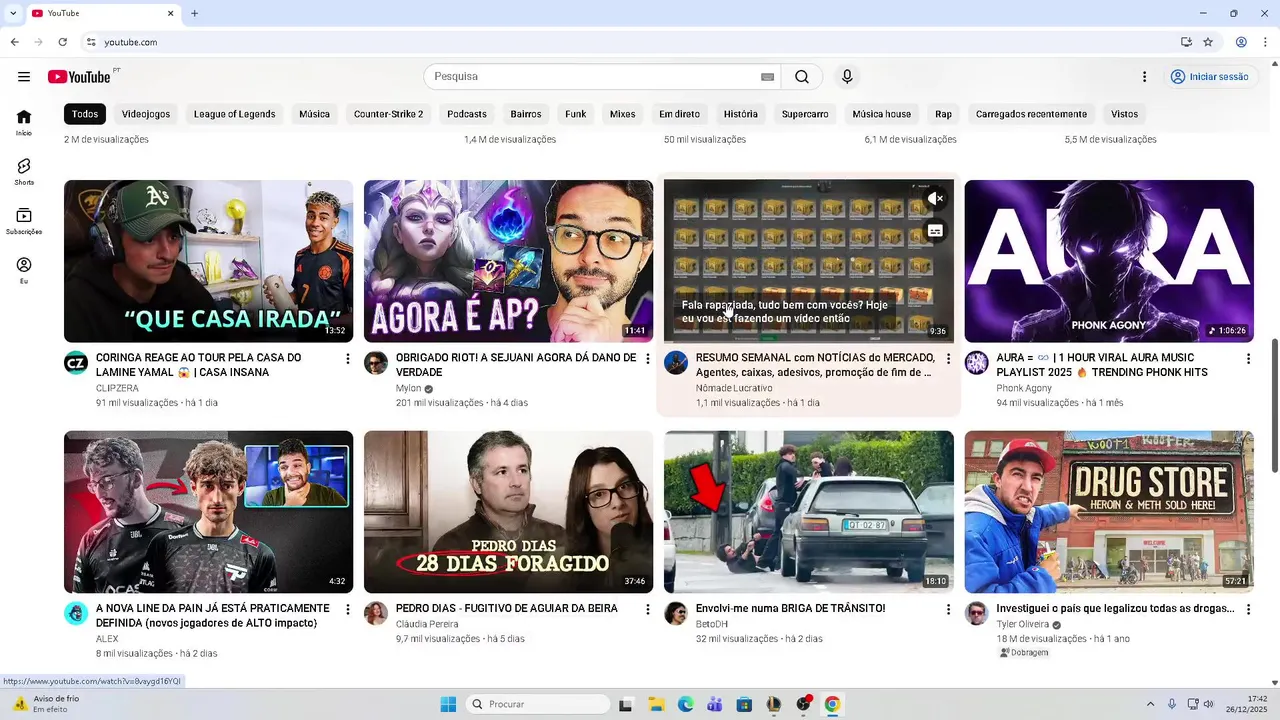Open options menu for PEDRO DIAS video
The width and height of the screenshot is (1280, 720).
(x=648, y=609)
